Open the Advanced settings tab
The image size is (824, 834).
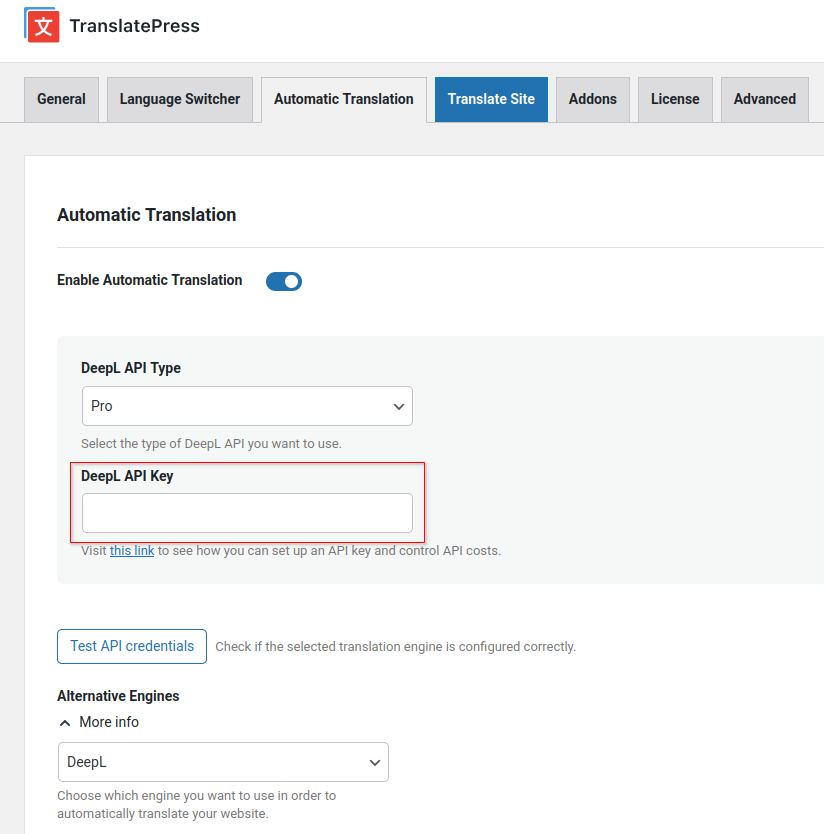[764, 99]
